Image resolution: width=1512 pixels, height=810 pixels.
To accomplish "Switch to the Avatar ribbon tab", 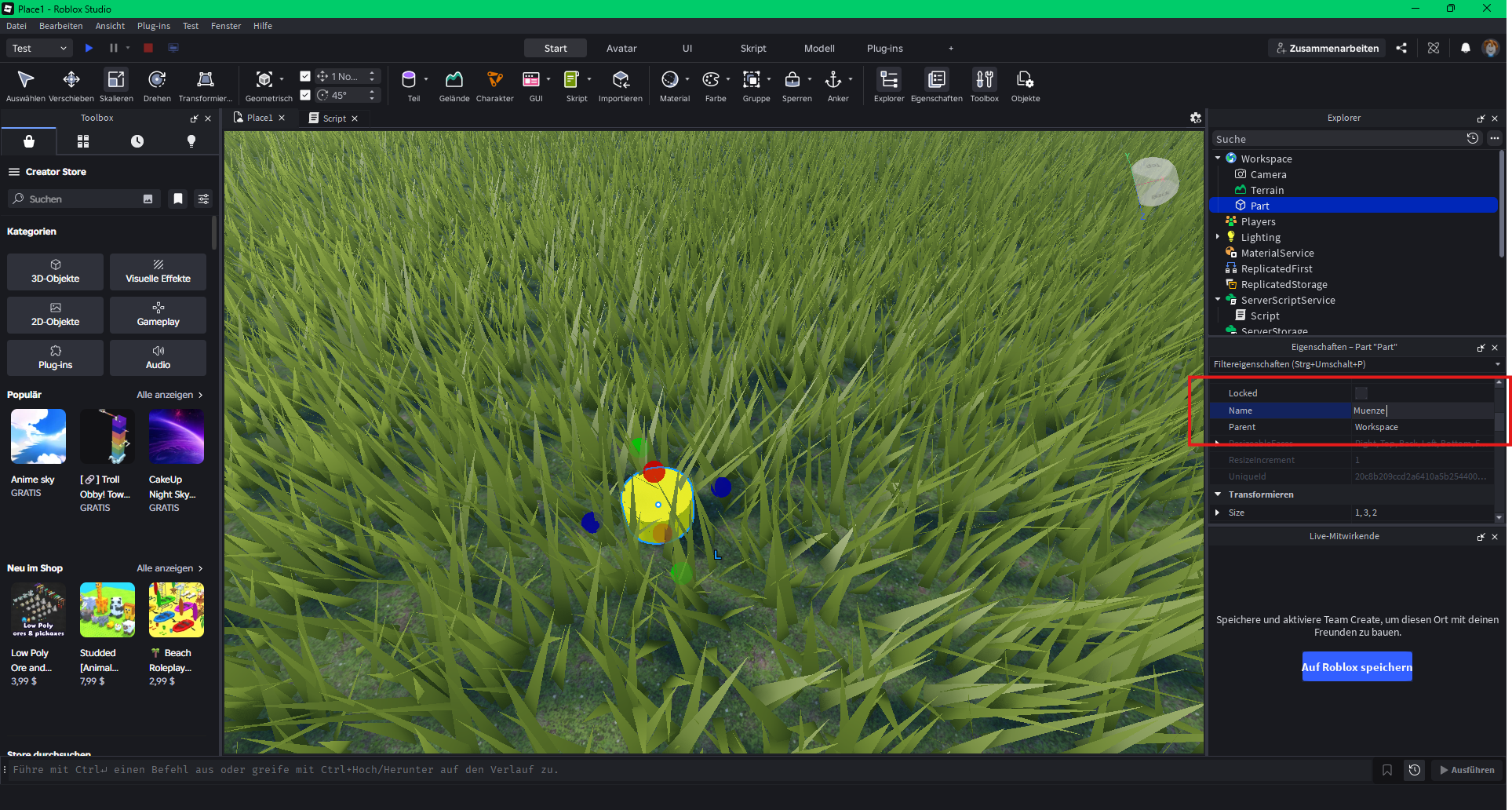I will pyautogui.click(x=621, y=48).
